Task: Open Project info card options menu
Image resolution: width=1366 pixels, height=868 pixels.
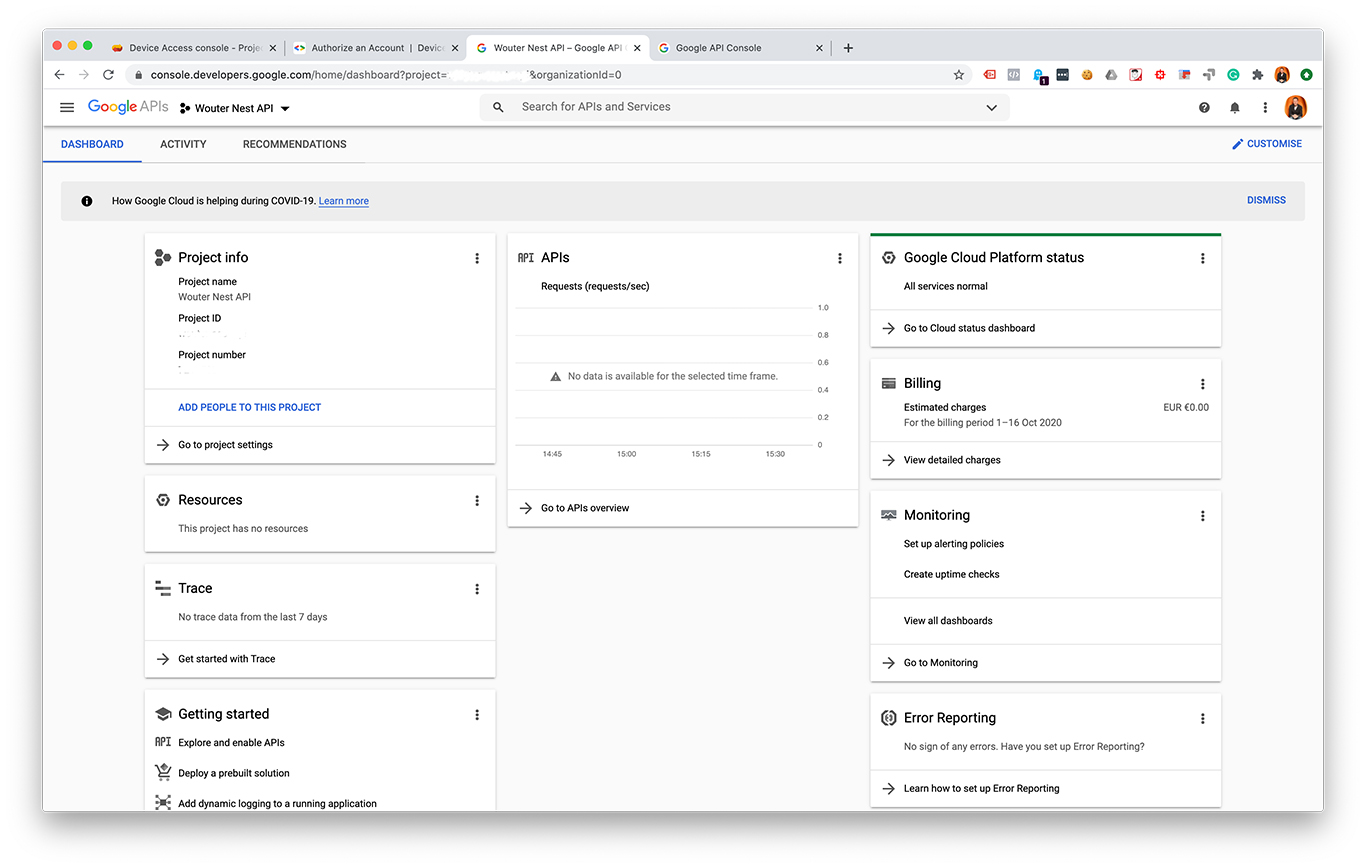Action: coord(477,258)
